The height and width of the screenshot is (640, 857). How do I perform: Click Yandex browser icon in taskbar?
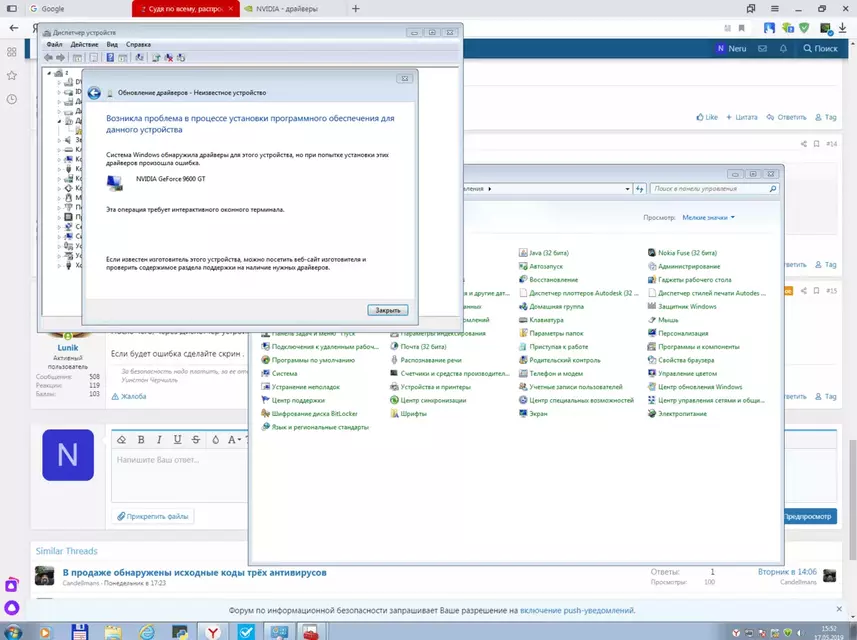[x=213, y=632]
